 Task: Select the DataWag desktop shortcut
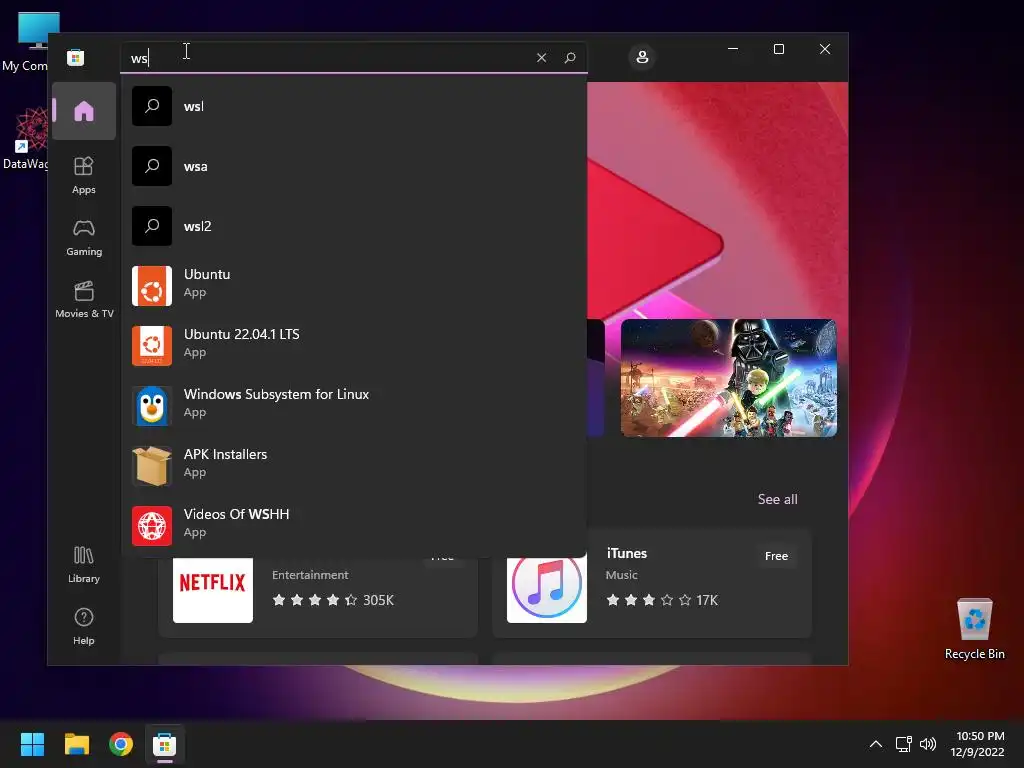point(25,139)
